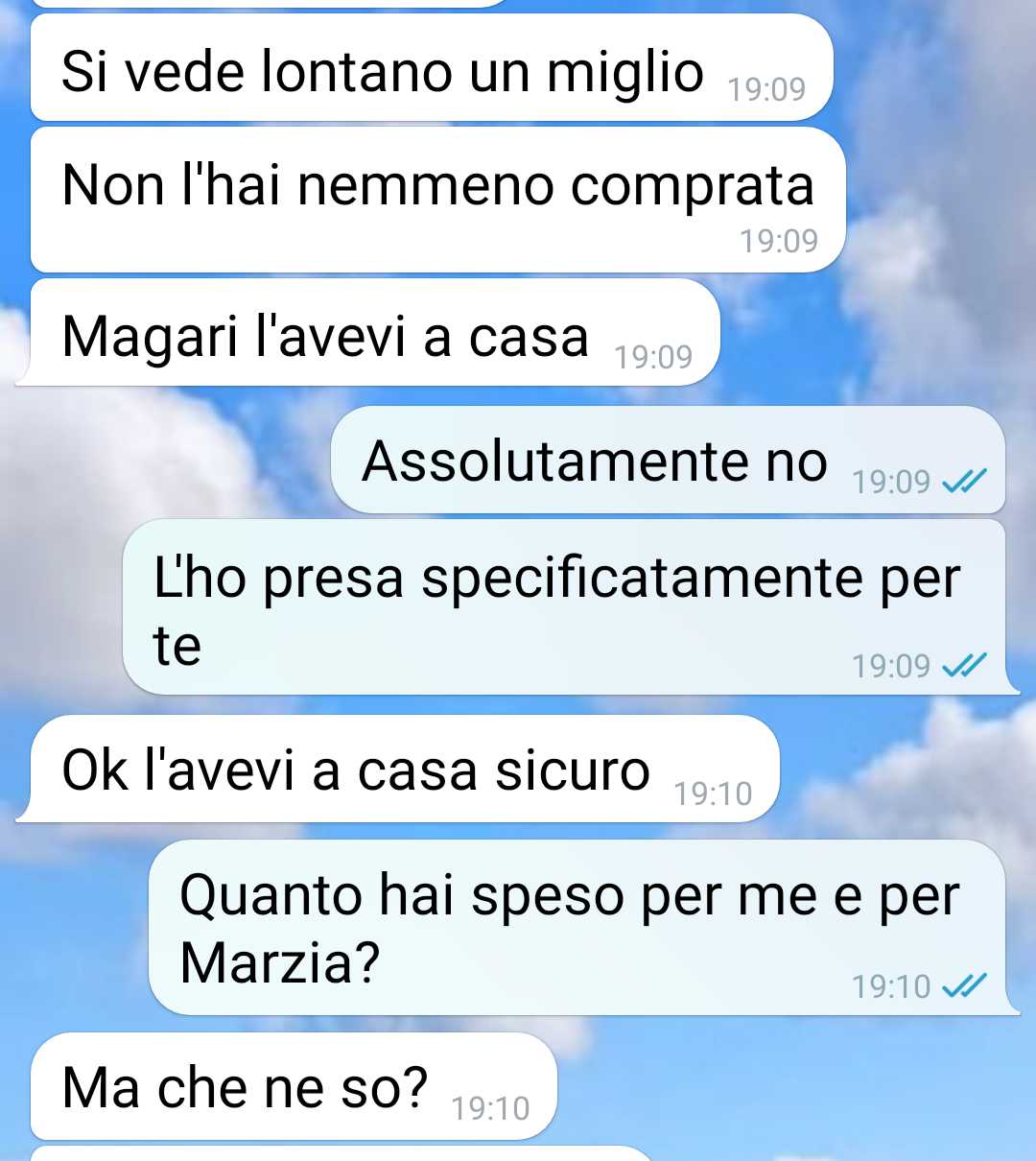Screen dimensions: 1036x1161
Task: Tap the read receipt ticks on 'L'ho presa specificatamente per te'
Action: (964, 665)
